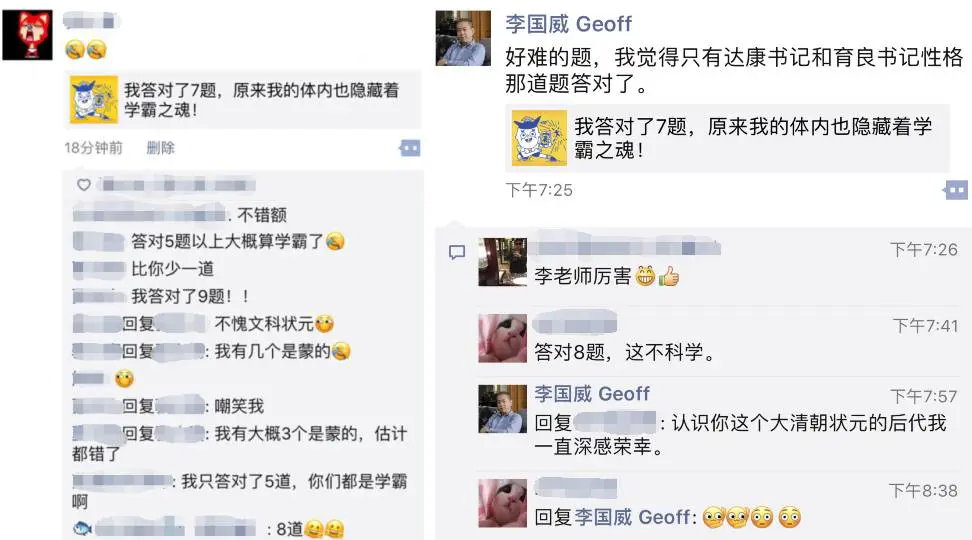Viewport: 972px width, 540px height.
Task: Open right shared quiz link card
Action: pyautogui.click(x=727, y=138)
